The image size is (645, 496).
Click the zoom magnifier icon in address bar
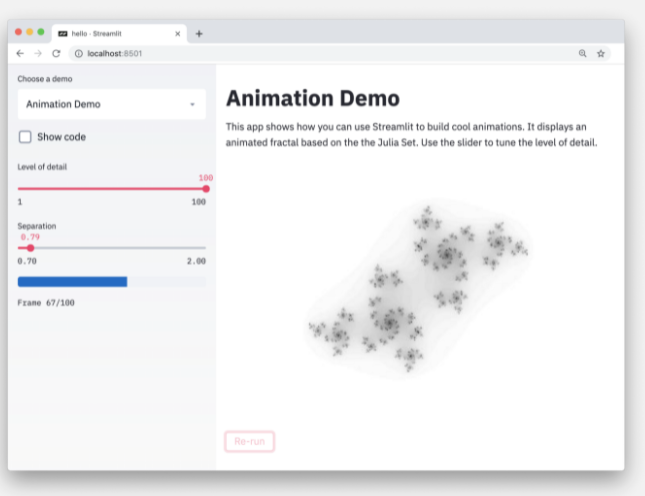click(x=582, y=53)
